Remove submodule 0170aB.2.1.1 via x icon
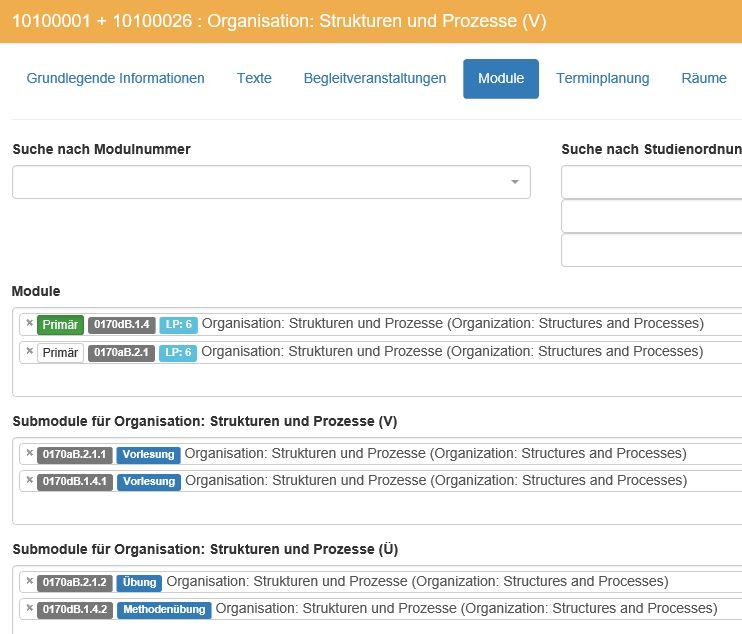The width and height of the screenshot is (742, 634). click(29, 453)
